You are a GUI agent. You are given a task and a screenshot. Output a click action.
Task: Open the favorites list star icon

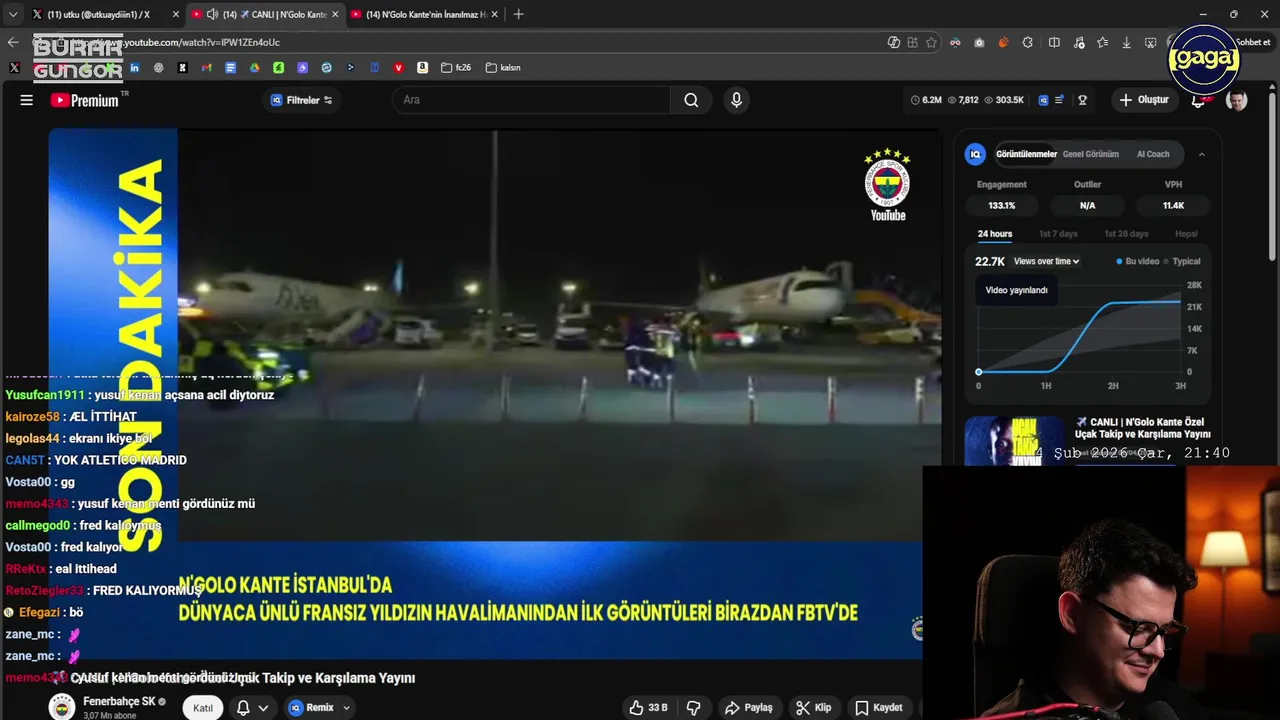pos(1102,42)
